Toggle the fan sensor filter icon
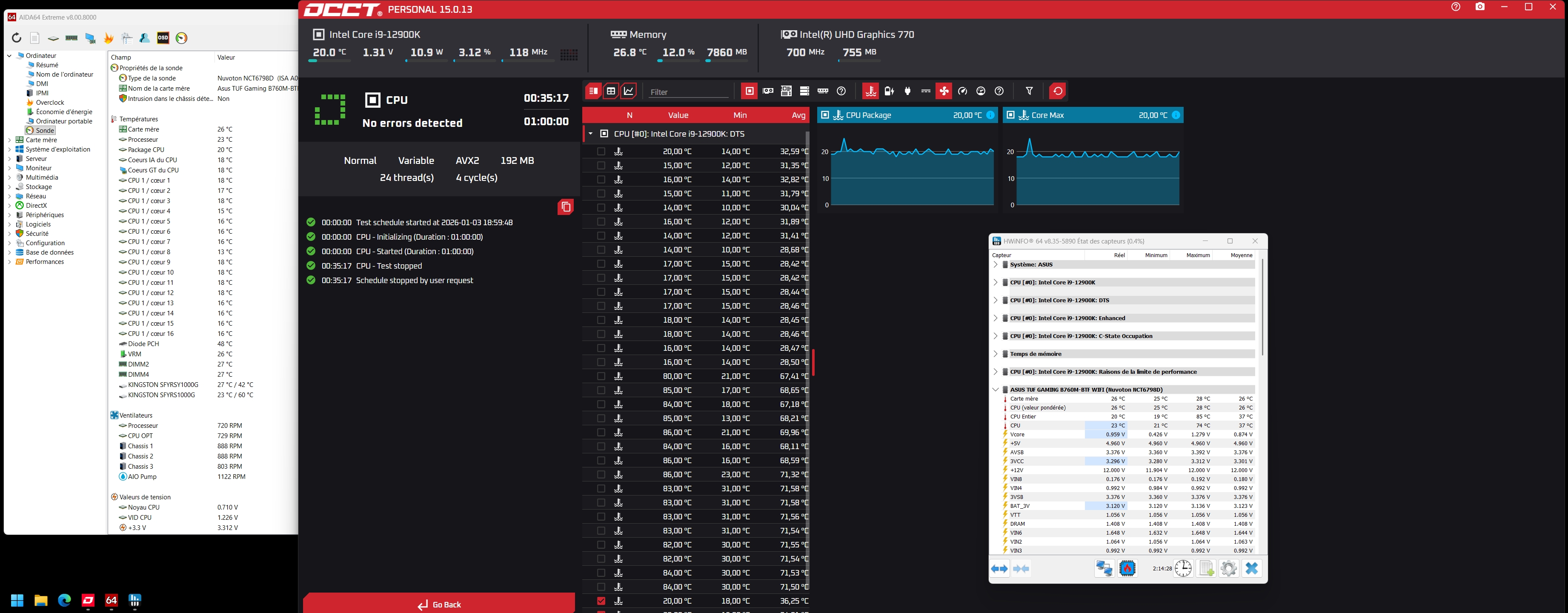1568x613 pixels. (x=944, y=91)
